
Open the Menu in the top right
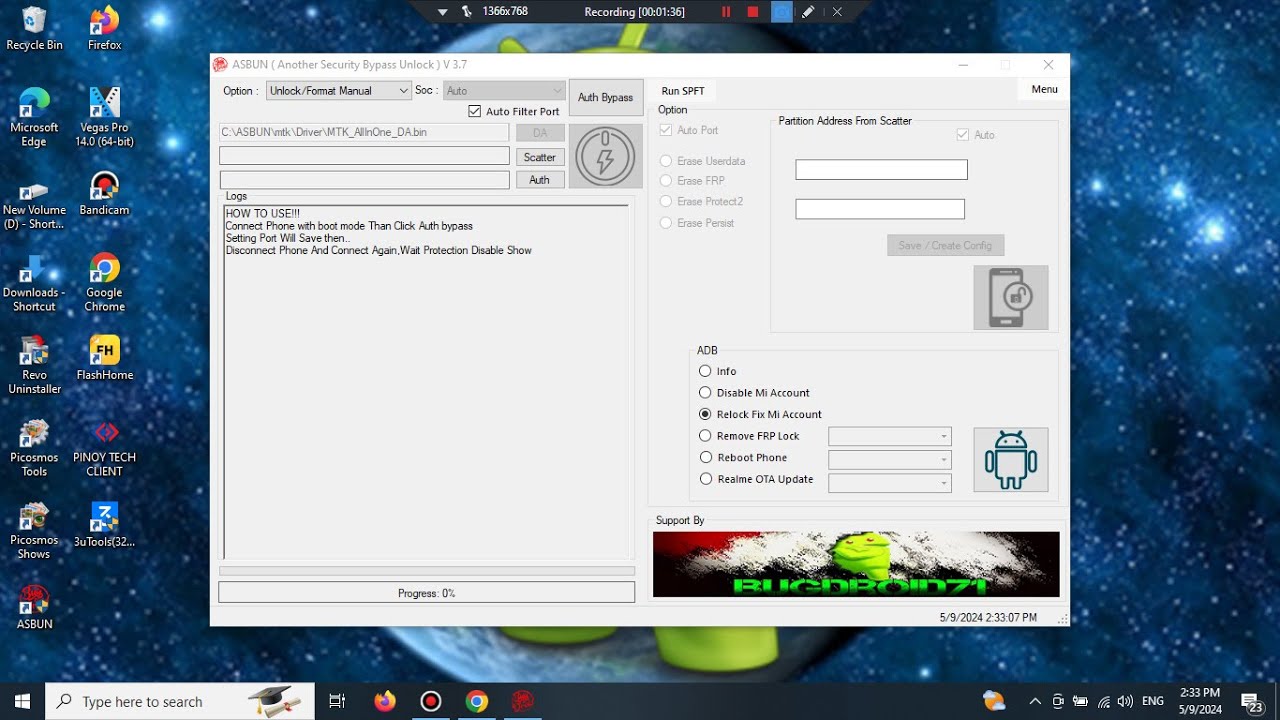(x=1042, y=88)
